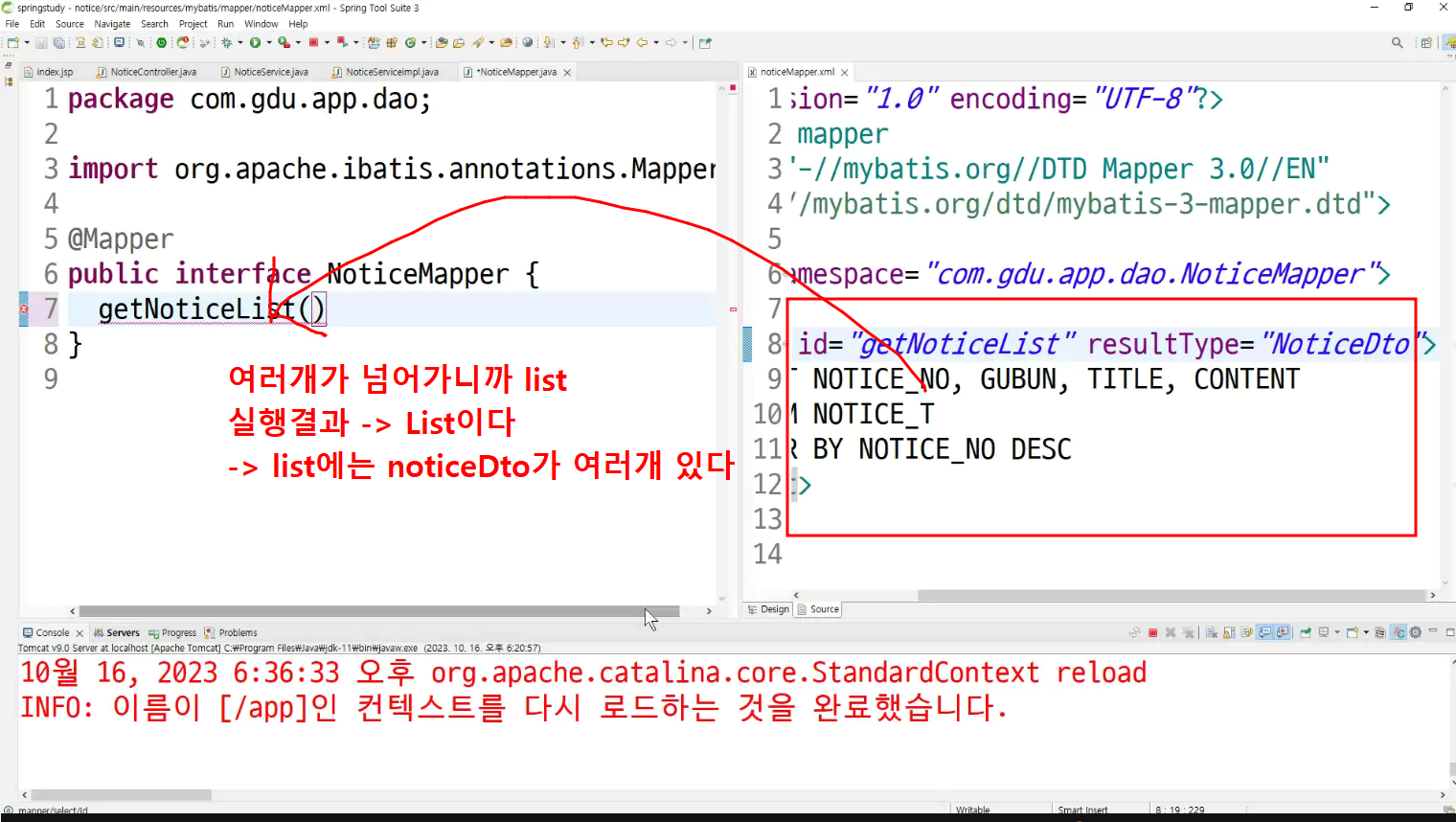The height and width of the screenshot is (822, 1456).
Task: Click the green Run play icon
Action: (255, 43)
